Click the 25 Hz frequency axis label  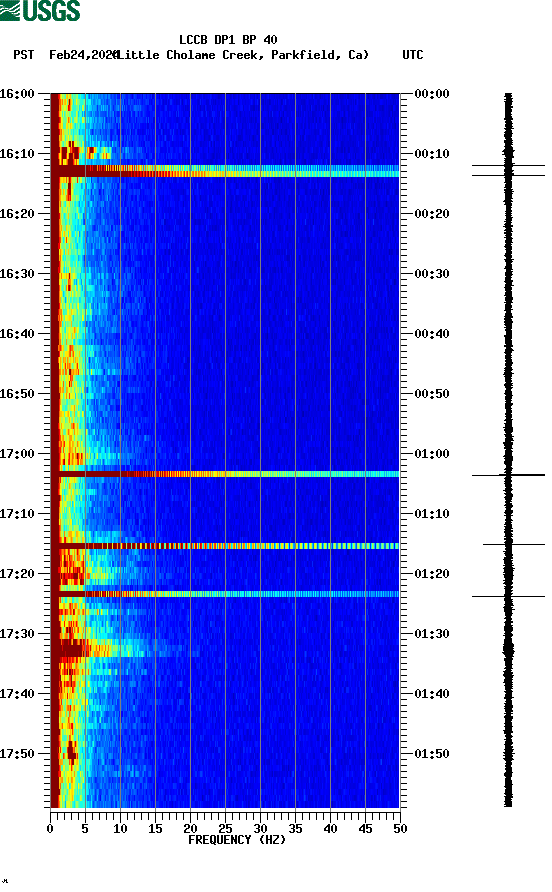[225, 829]
